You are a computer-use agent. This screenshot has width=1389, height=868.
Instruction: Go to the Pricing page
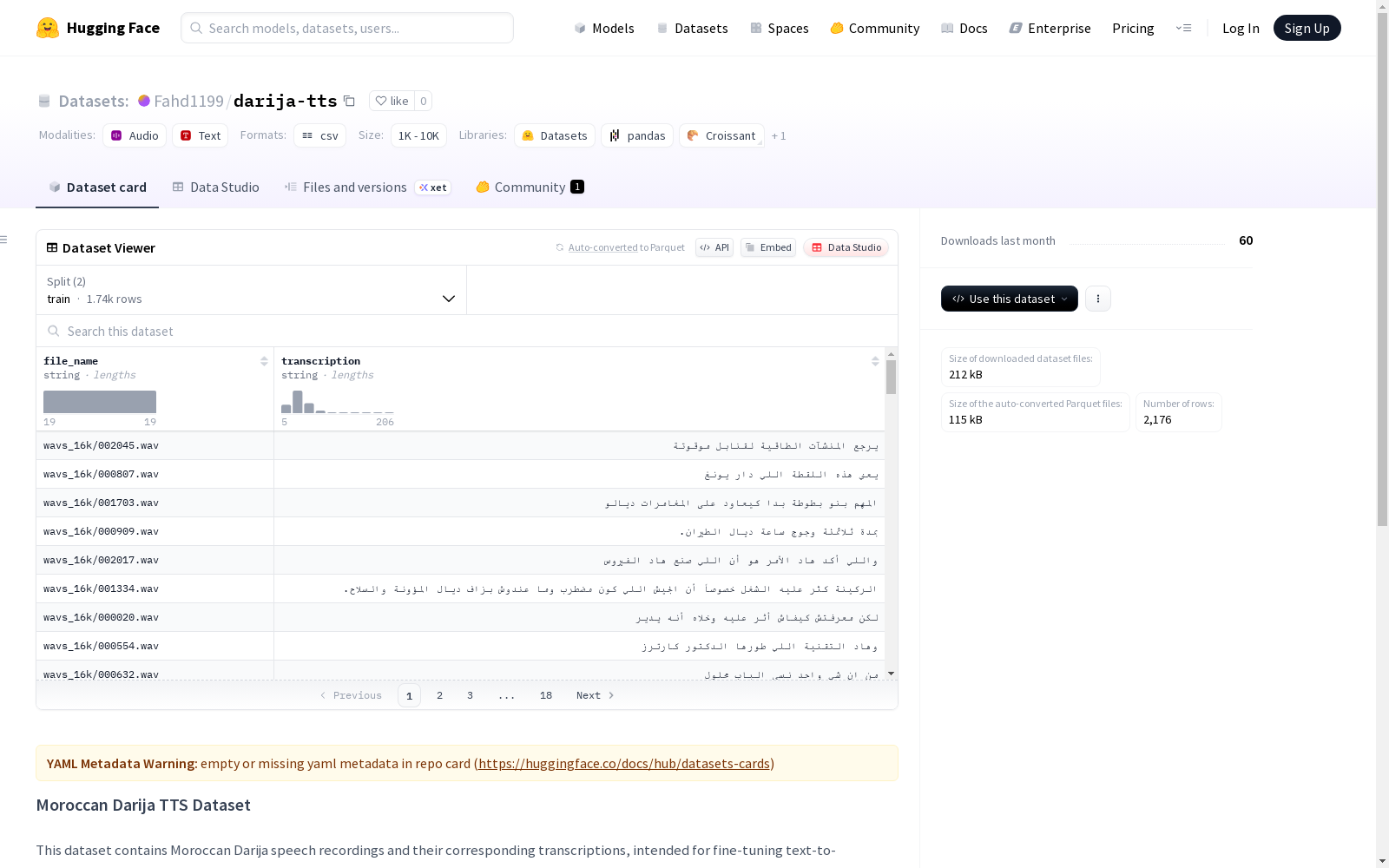coord(1133,28)
